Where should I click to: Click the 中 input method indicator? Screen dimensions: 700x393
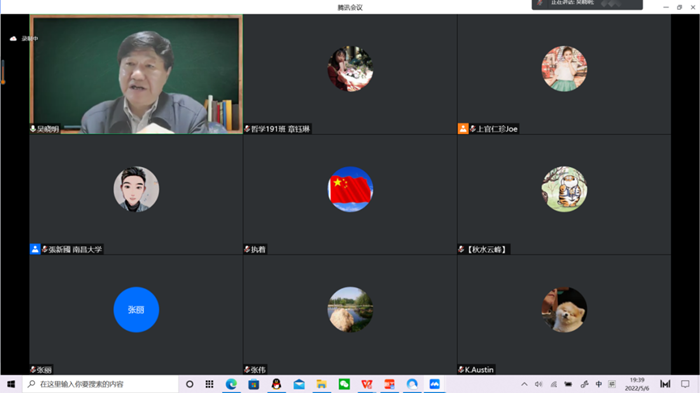tap(599, 384)
